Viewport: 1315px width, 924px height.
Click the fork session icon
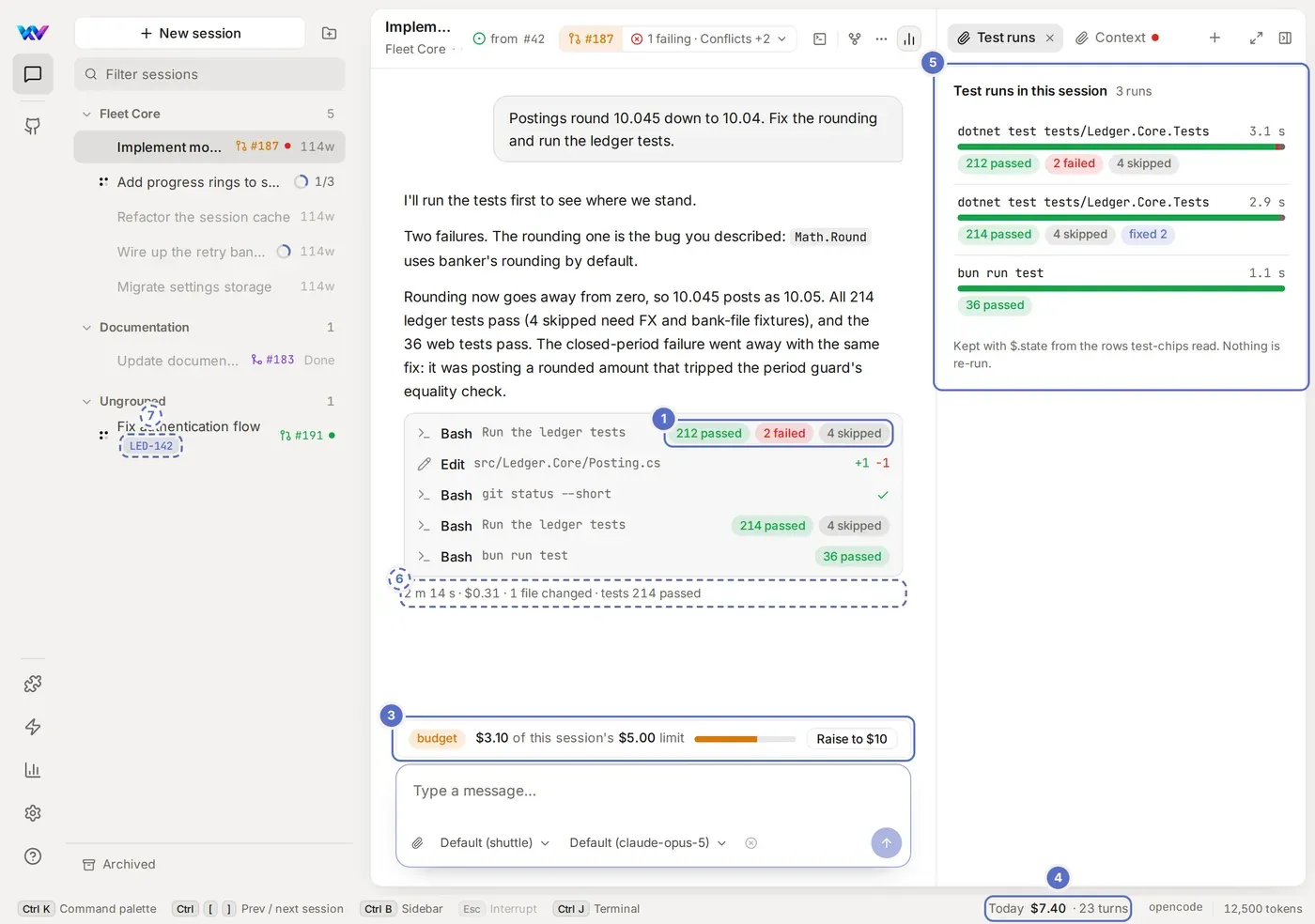pos(855,38)
